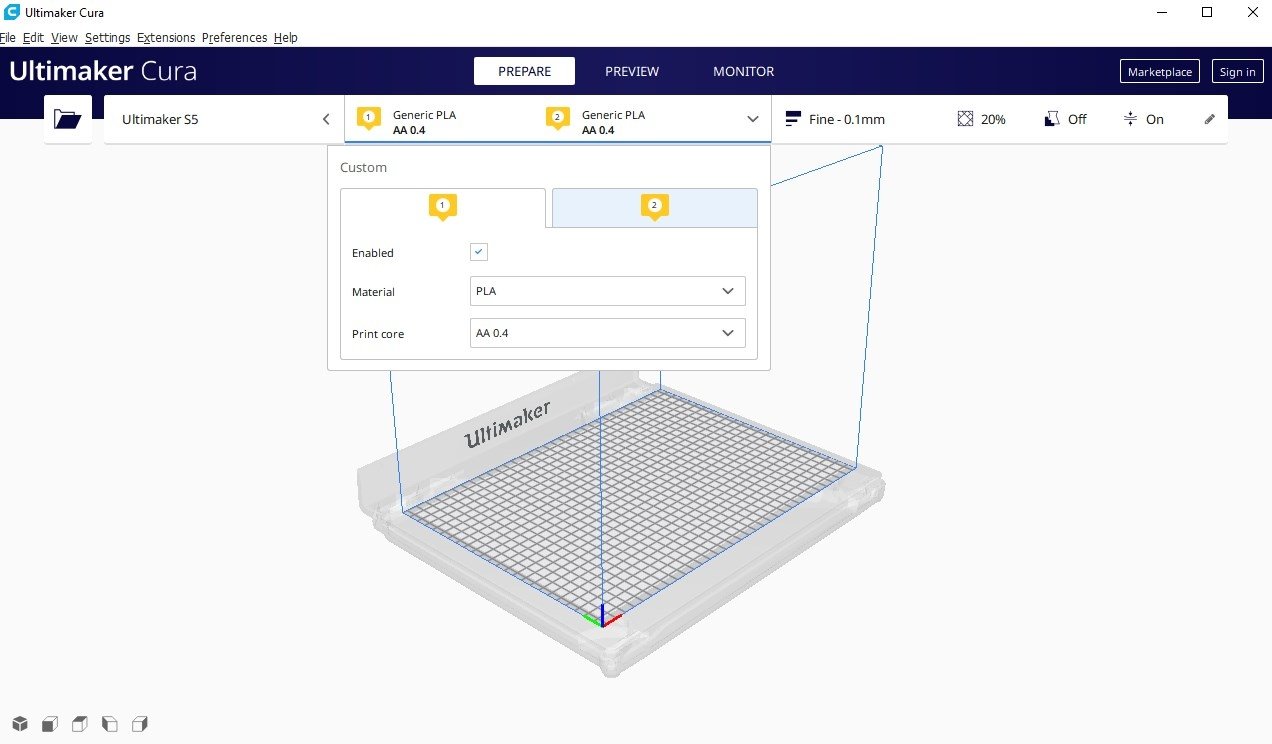Switch to front view camera icon
The image size is (1272, 744).
tap(49, 723)
